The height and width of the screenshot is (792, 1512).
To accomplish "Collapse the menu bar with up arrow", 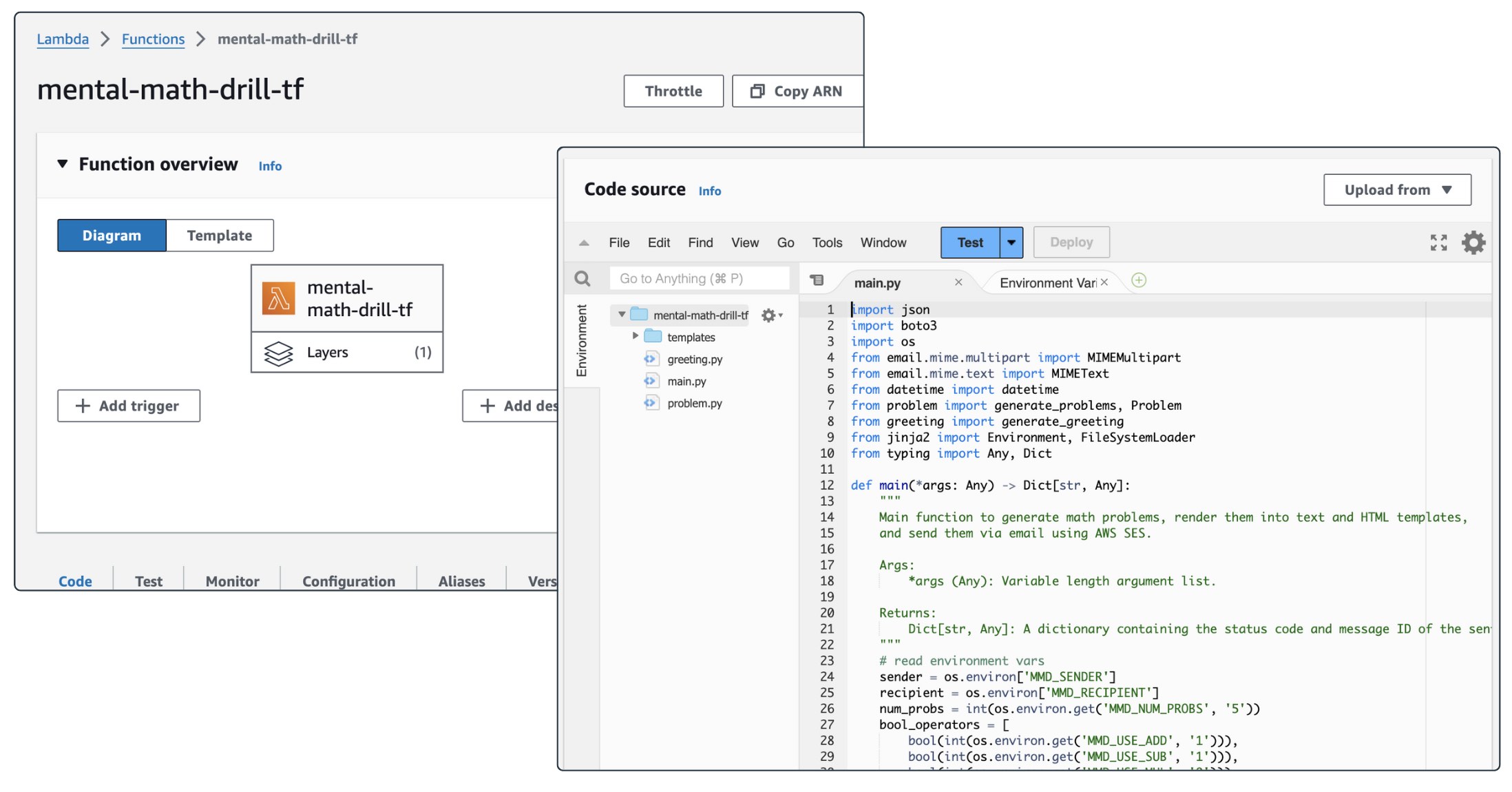I will pos(584,242).
